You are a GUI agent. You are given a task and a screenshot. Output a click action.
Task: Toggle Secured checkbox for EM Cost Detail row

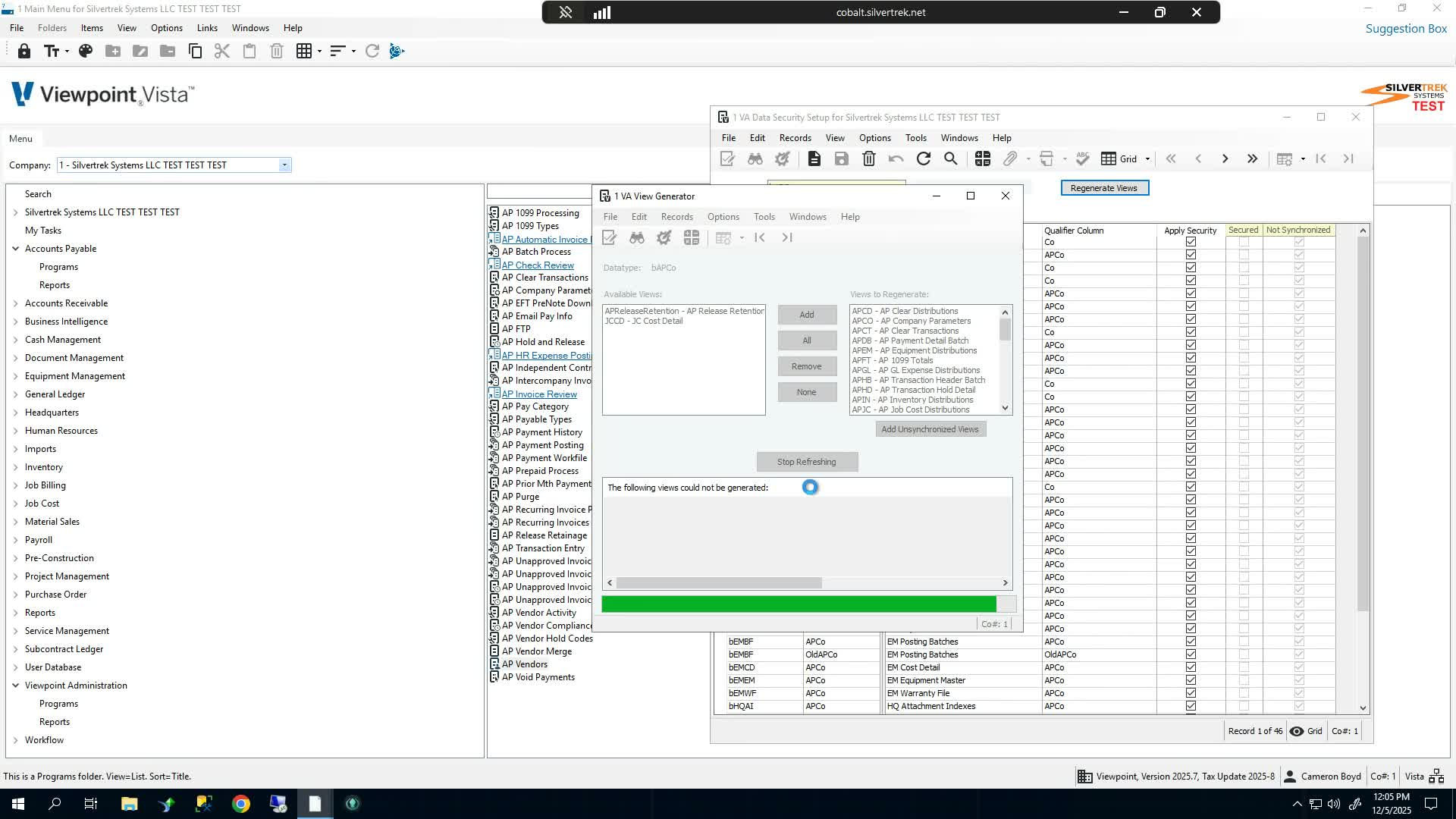(x=1244, y=667)
